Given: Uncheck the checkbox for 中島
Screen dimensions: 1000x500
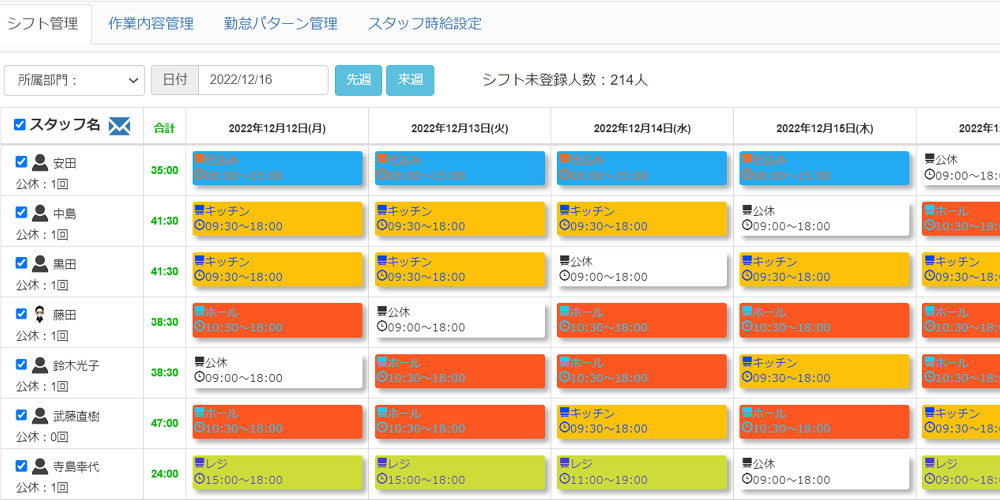Looking at the screenshot, I should (21, 212).
